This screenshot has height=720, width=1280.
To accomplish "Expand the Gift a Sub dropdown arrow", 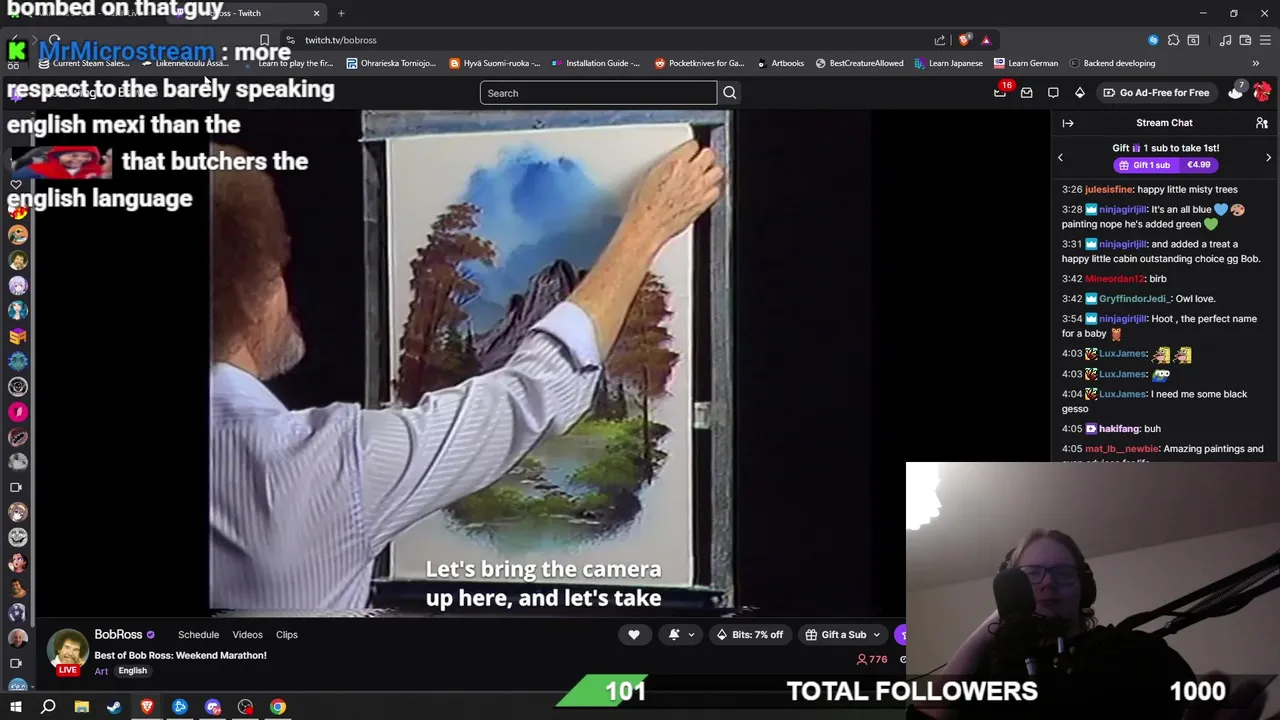I will [877, 635].
